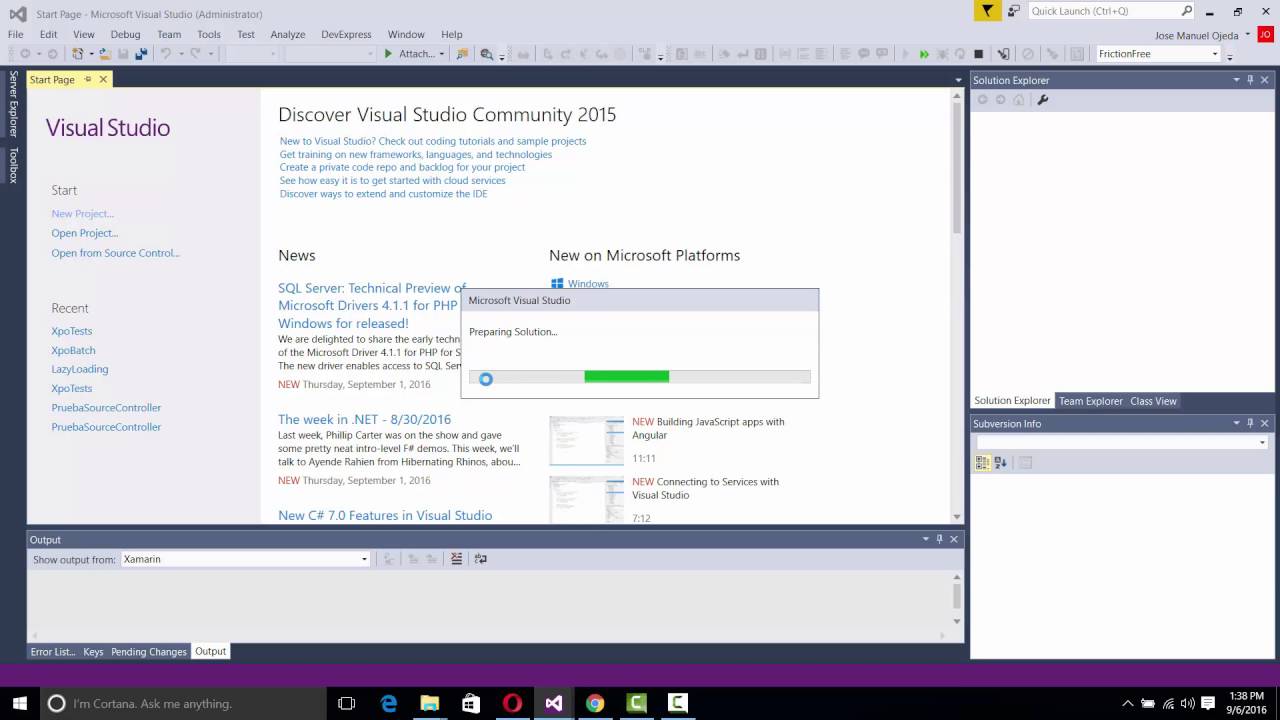This screenshot has height=720, width=1280.
Task: Launch Opera browser from the taskbar
Action: pos(512,703)
